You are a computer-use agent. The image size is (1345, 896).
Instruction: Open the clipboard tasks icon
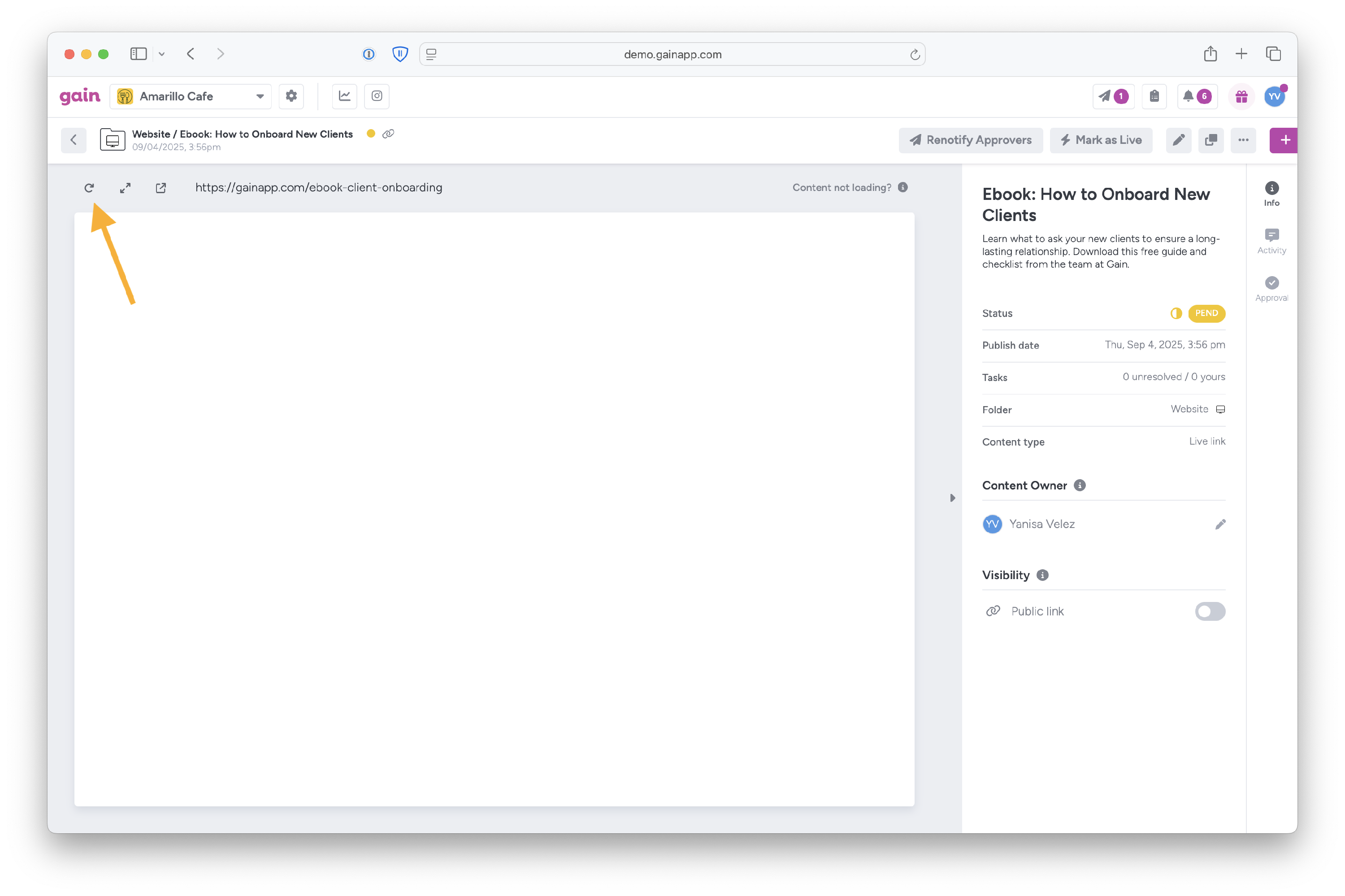(1154, 96)
